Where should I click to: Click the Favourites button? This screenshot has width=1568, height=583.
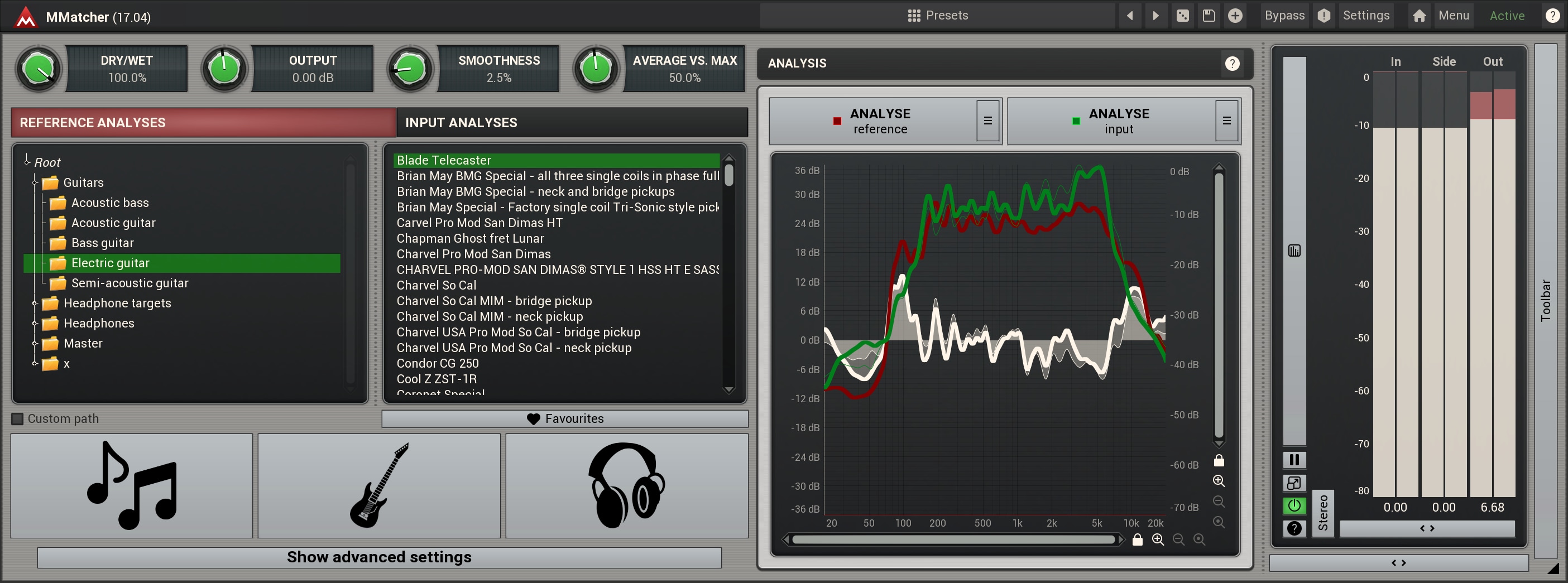[564, 418]
